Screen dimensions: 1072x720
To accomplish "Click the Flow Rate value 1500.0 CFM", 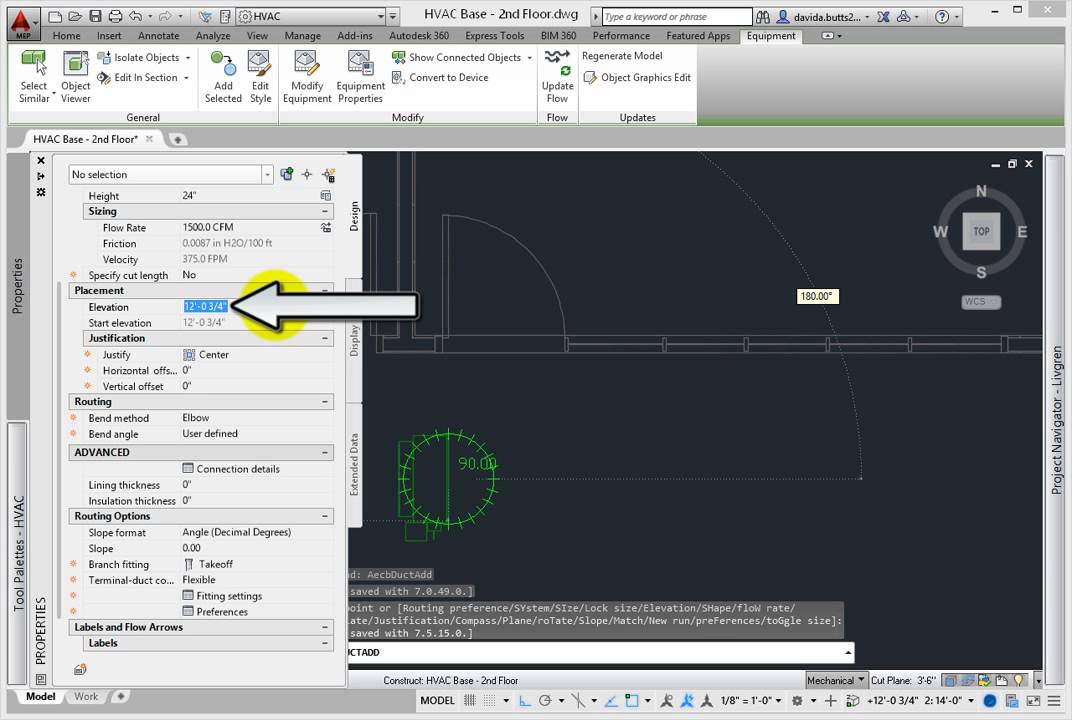I will (x=208, y=227).
